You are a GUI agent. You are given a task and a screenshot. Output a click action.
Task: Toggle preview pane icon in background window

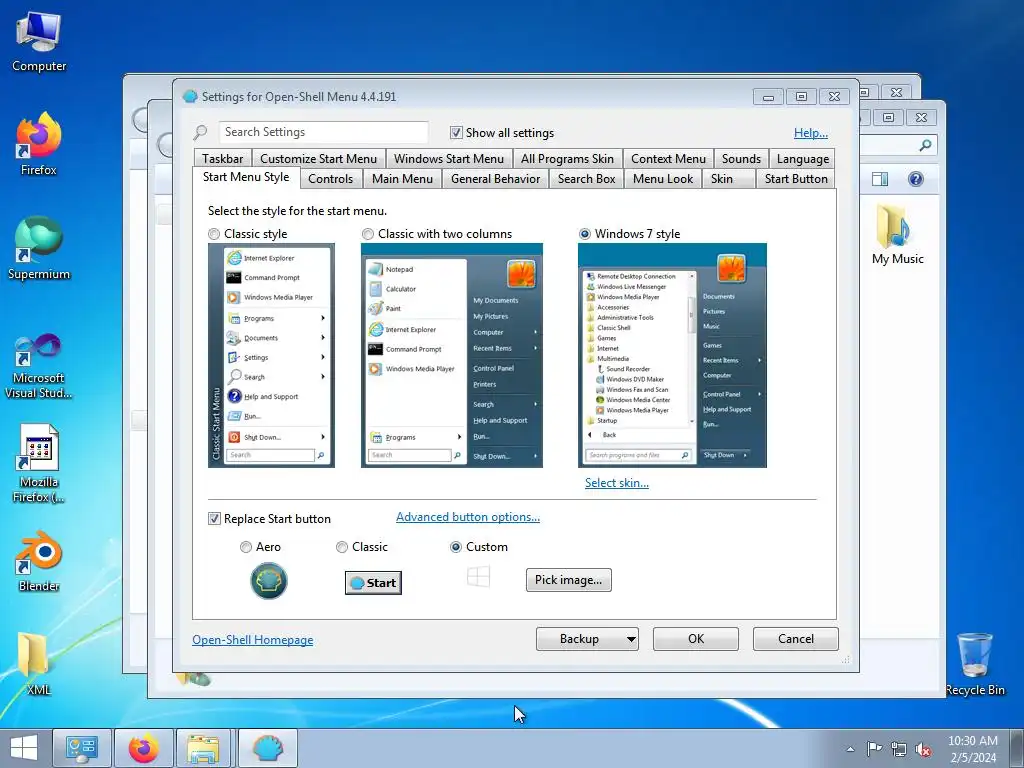coord(880,179)
